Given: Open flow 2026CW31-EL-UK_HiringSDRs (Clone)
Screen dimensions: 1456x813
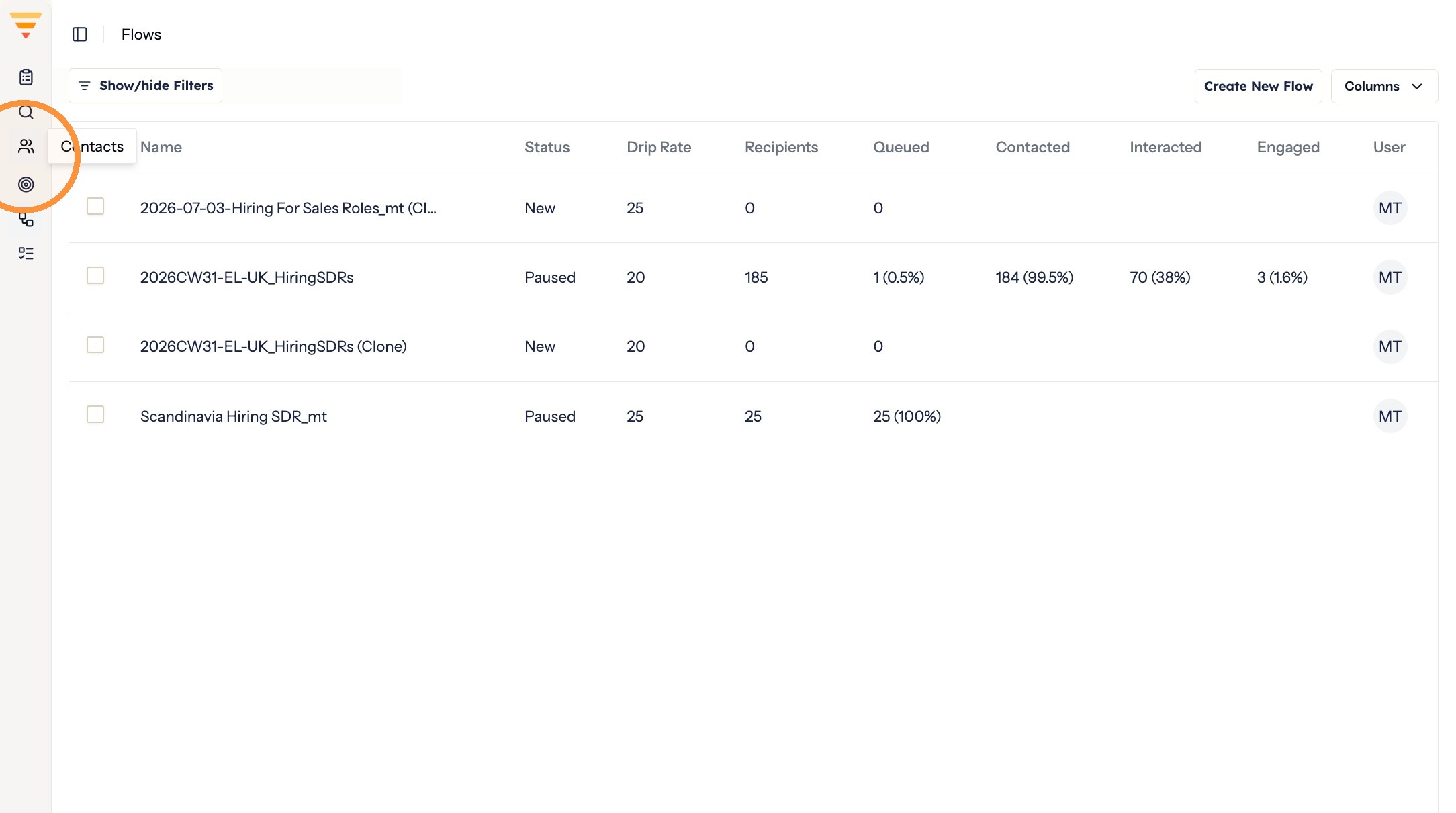Looking at the screenshot, I should point(273,346).
